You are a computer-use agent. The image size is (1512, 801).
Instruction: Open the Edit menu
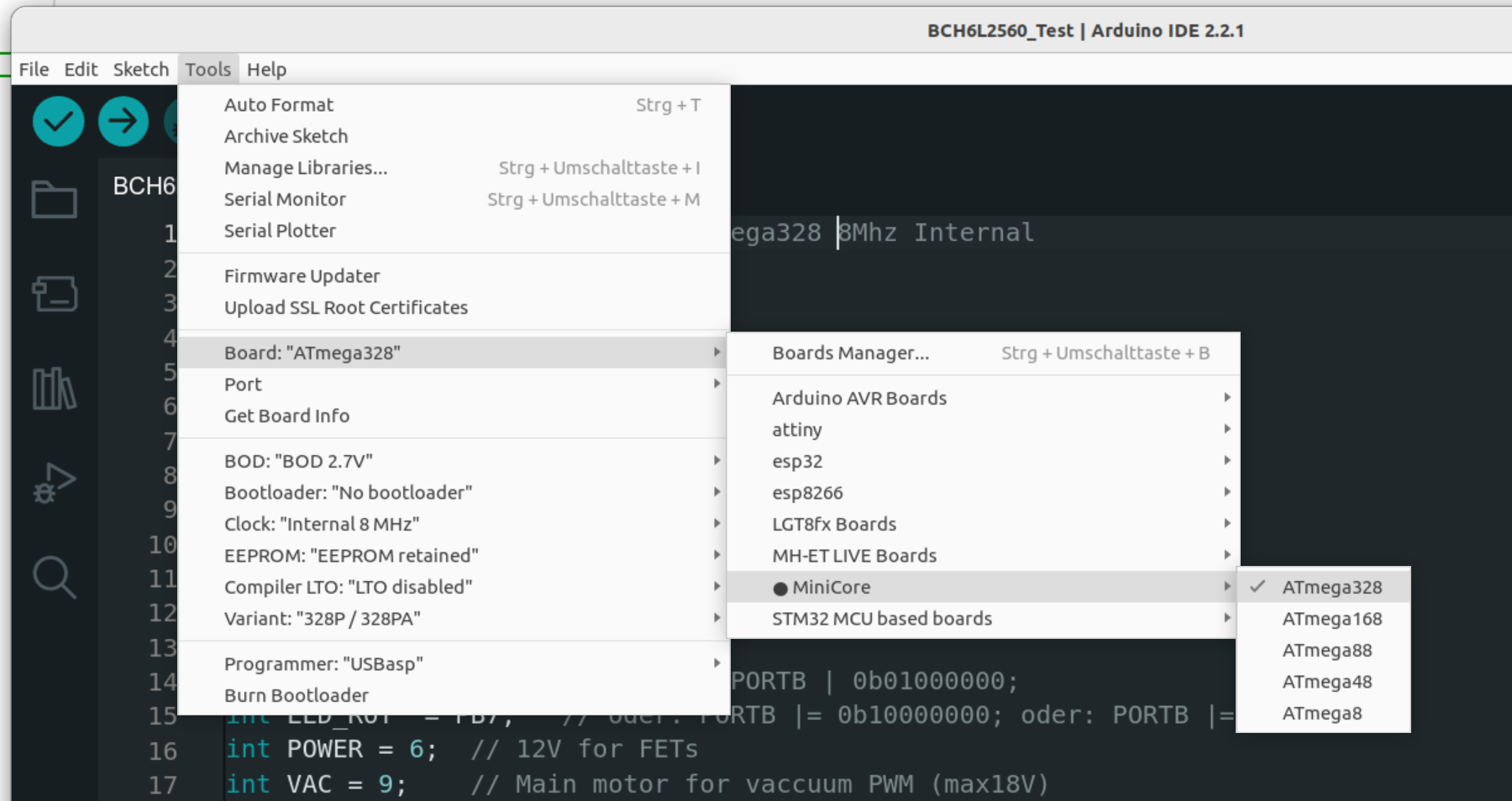[x=81, y=70]
